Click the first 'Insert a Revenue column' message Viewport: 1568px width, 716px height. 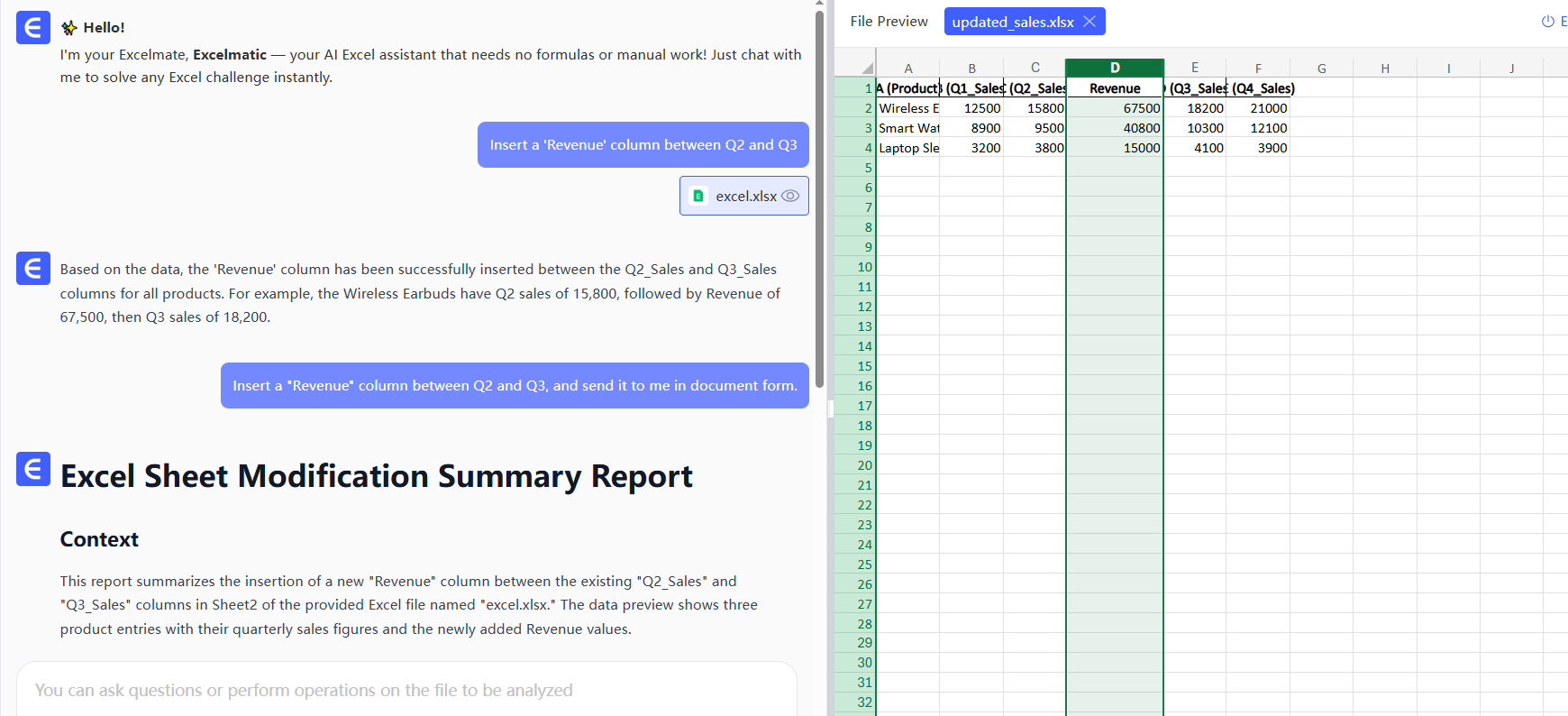(643, 145)
